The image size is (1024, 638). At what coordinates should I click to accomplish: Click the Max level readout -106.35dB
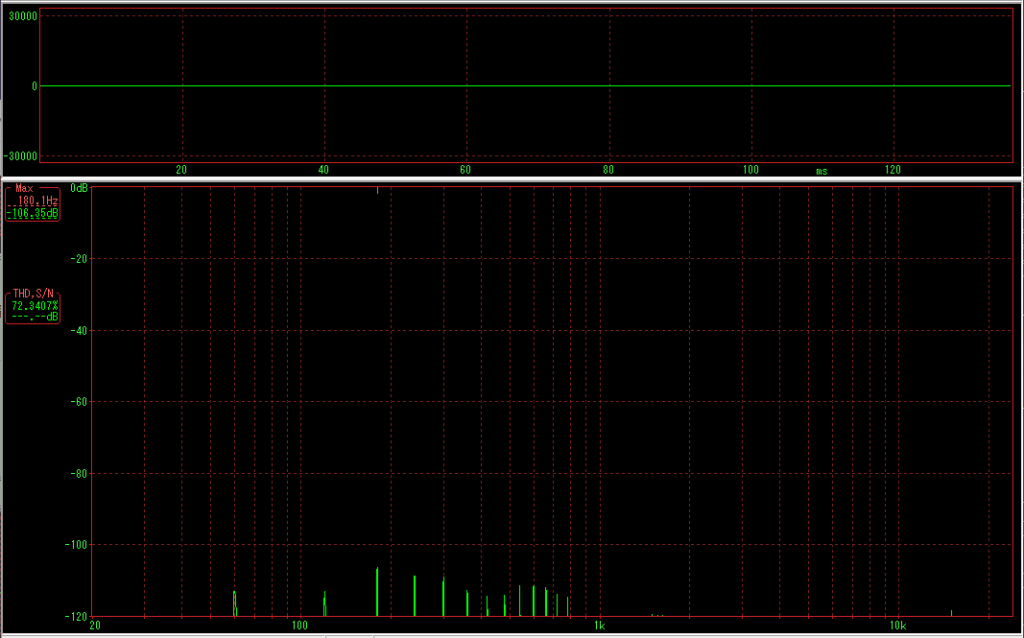coord(32,213)
